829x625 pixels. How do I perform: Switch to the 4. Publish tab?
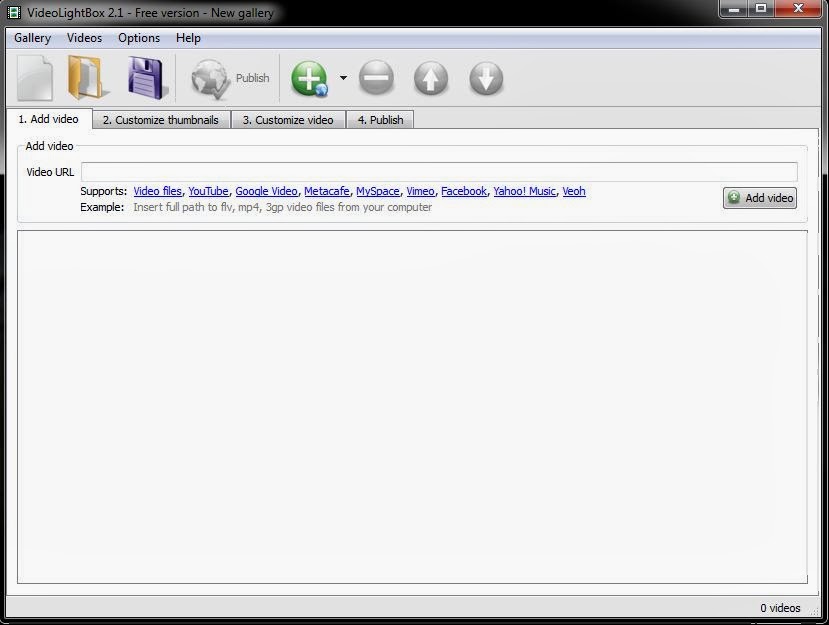(380, 120)
